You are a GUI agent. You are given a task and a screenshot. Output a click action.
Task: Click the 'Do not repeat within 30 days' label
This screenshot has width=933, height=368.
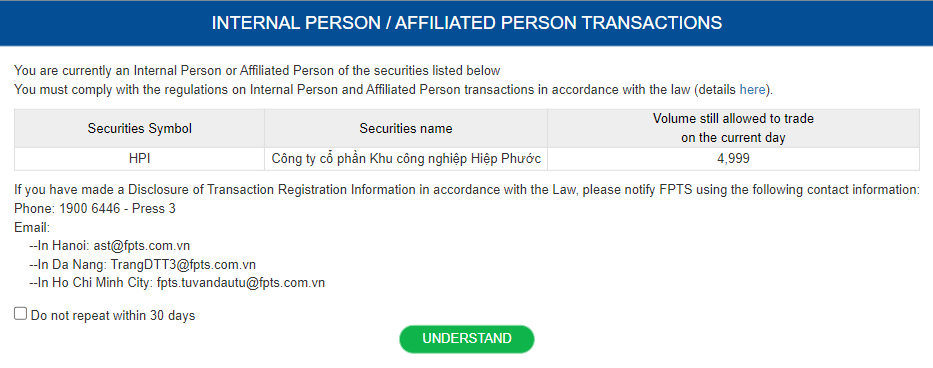pos(113,316)
